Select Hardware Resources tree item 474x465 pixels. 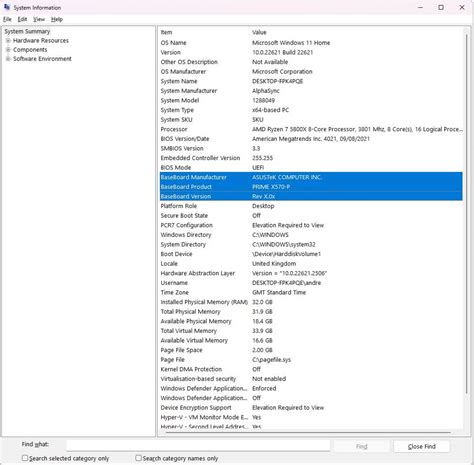(41, 41)
